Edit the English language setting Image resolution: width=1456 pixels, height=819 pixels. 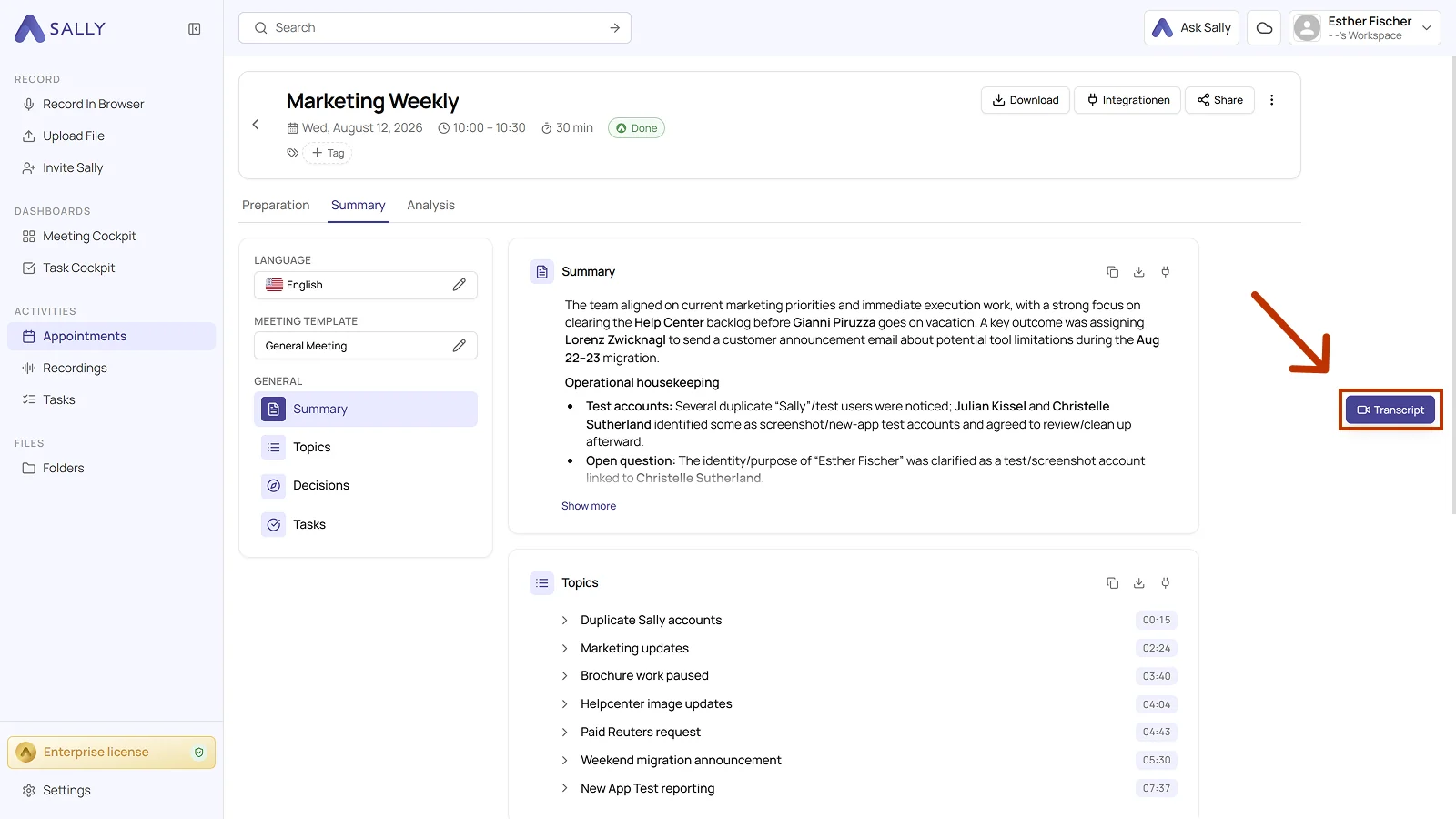(x=460, y=285)
